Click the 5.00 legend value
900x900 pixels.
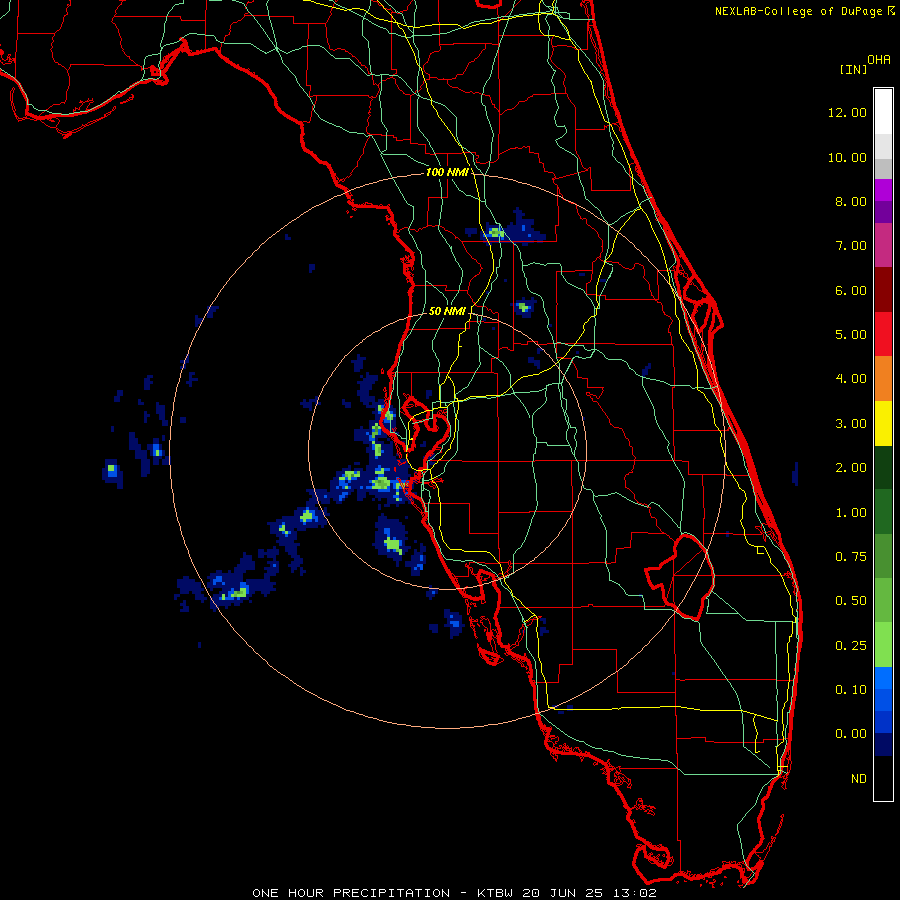(851, 335)
